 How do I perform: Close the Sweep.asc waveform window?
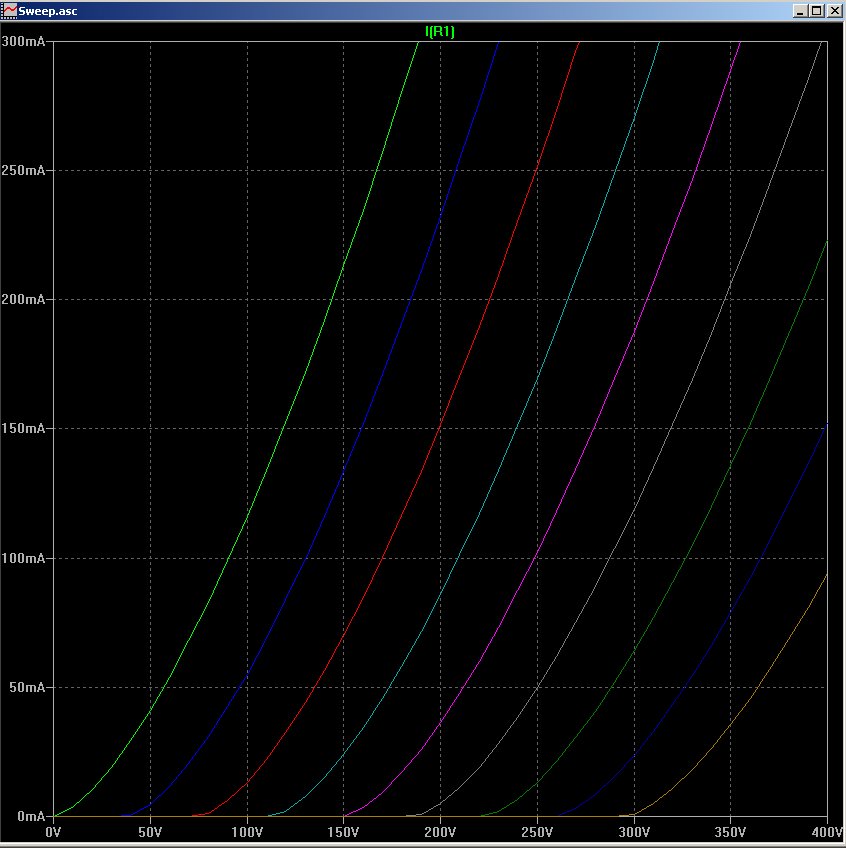(x=835, y=11)
